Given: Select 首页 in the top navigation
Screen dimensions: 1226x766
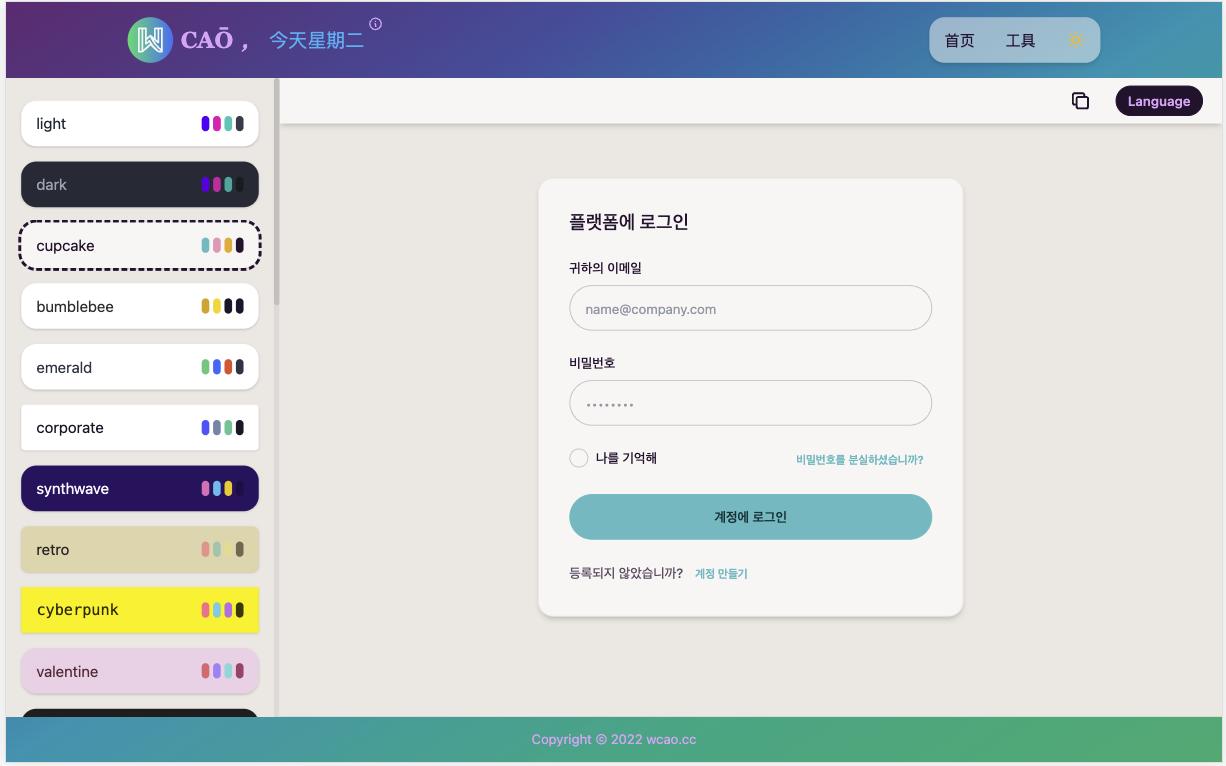Looking at the screenshot, I should click(961, 41).
